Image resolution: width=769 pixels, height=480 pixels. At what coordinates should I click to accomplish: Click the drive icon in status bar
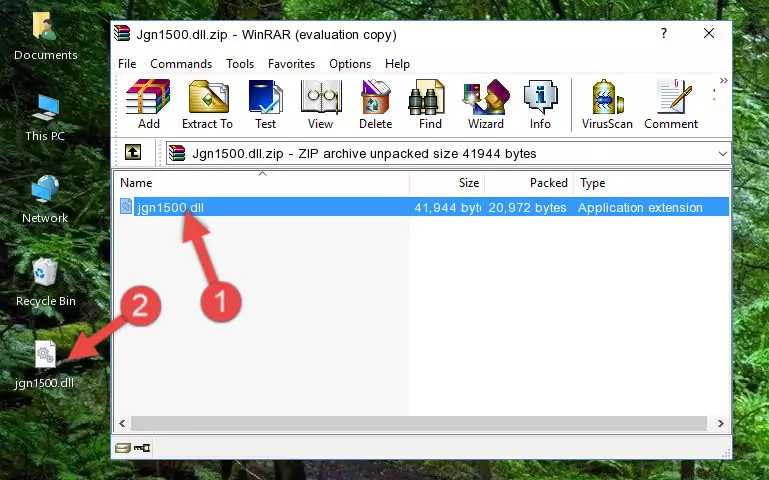(123, 448)
